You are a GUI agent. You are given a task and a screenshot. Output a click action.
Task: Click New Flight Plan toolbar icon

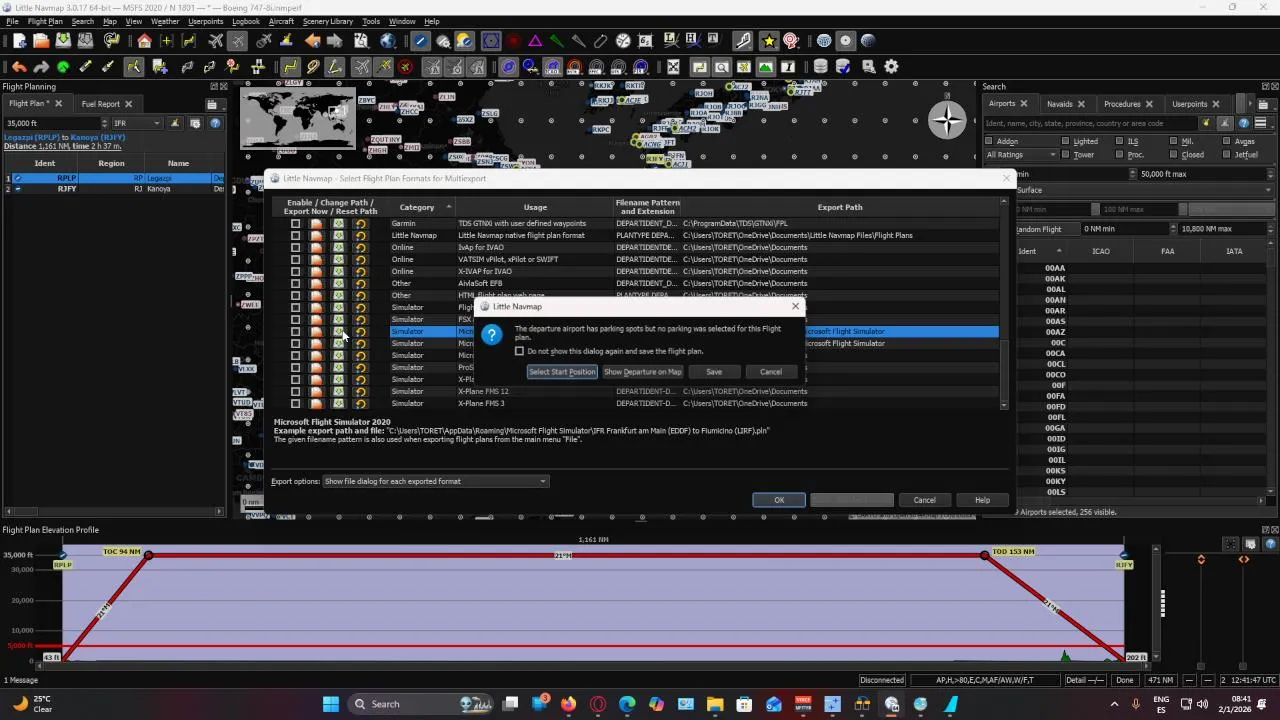coord(19,41)
